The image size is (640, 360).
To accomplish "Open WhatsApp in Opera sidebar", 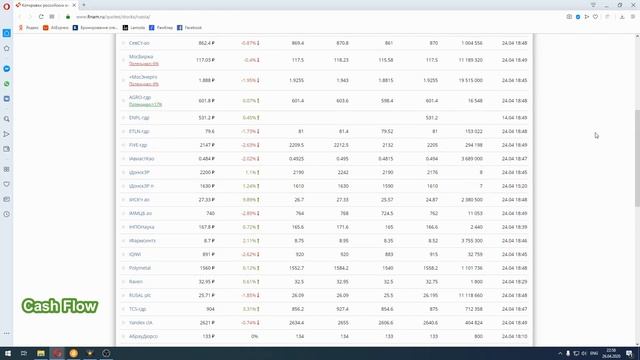I will click(7, 84).
